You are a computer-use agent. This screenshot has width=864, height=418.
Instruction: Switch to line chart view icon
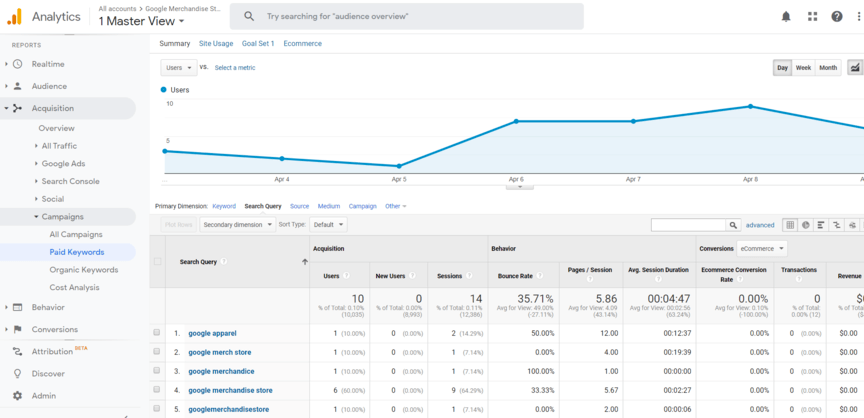(856, 68)
